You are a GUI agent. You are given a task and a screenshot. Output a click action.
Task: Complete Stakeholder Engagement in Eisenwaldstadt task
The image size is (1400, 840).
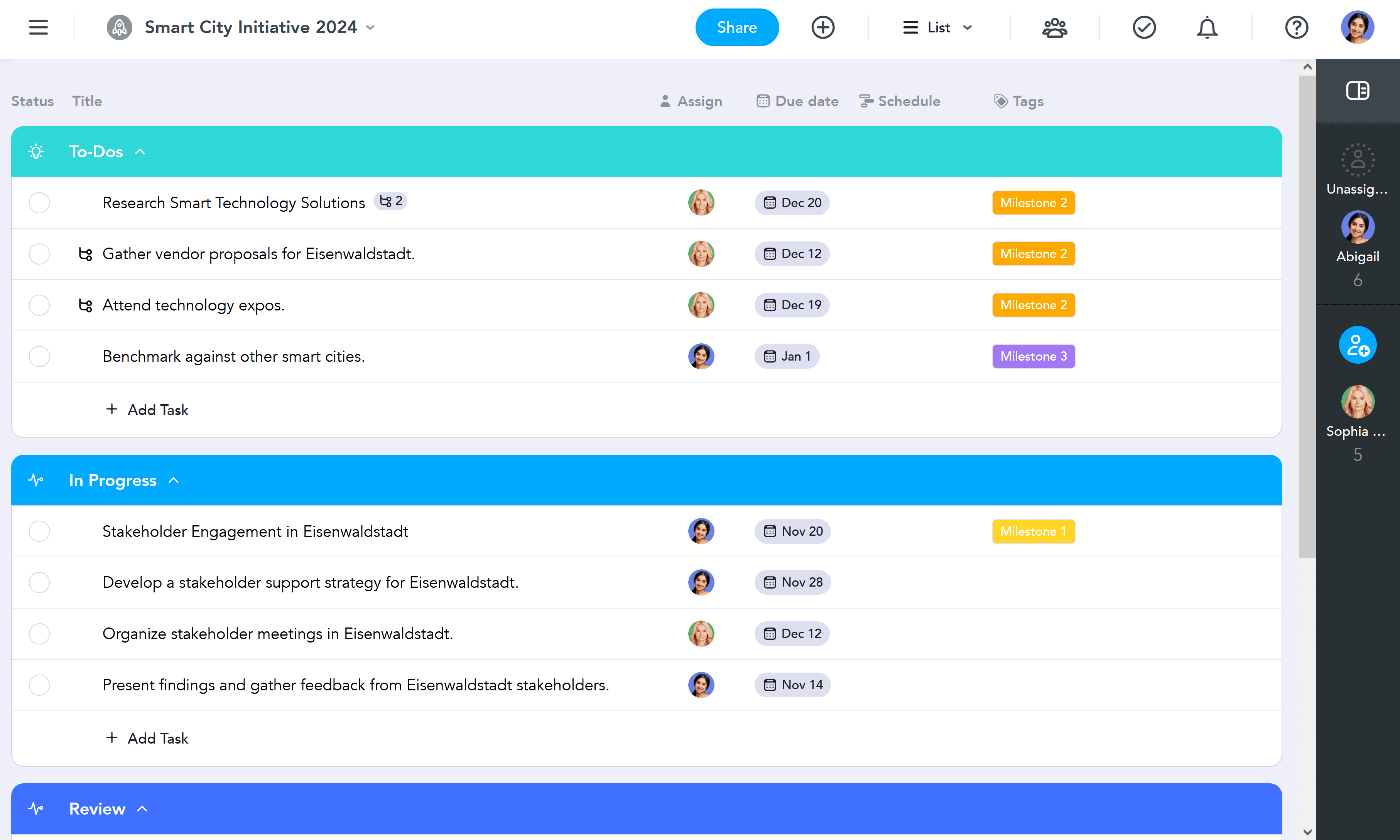coord(39,531)
